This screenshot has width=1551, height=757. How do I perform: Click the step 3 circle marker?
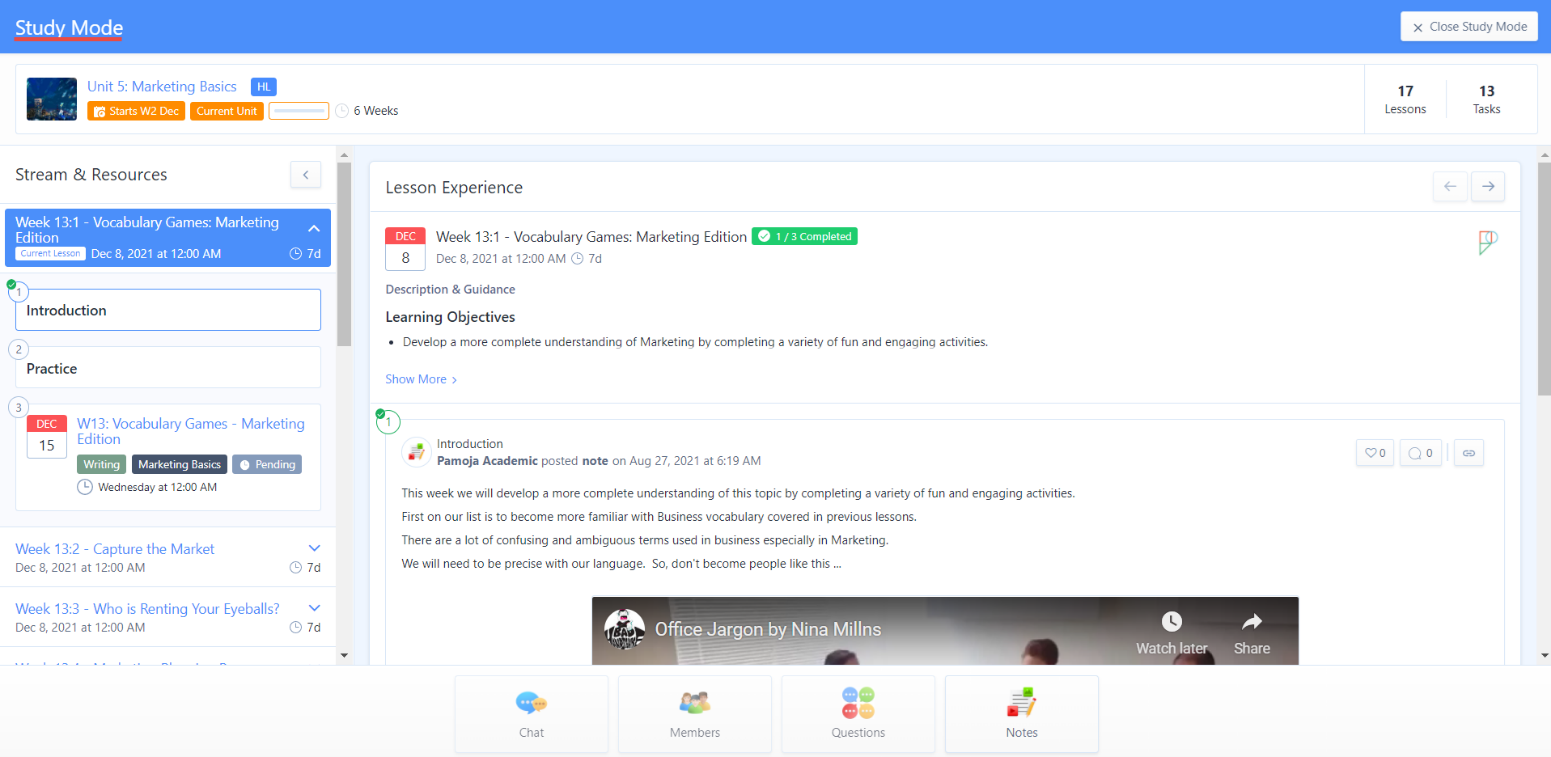(x=18, y=407)
